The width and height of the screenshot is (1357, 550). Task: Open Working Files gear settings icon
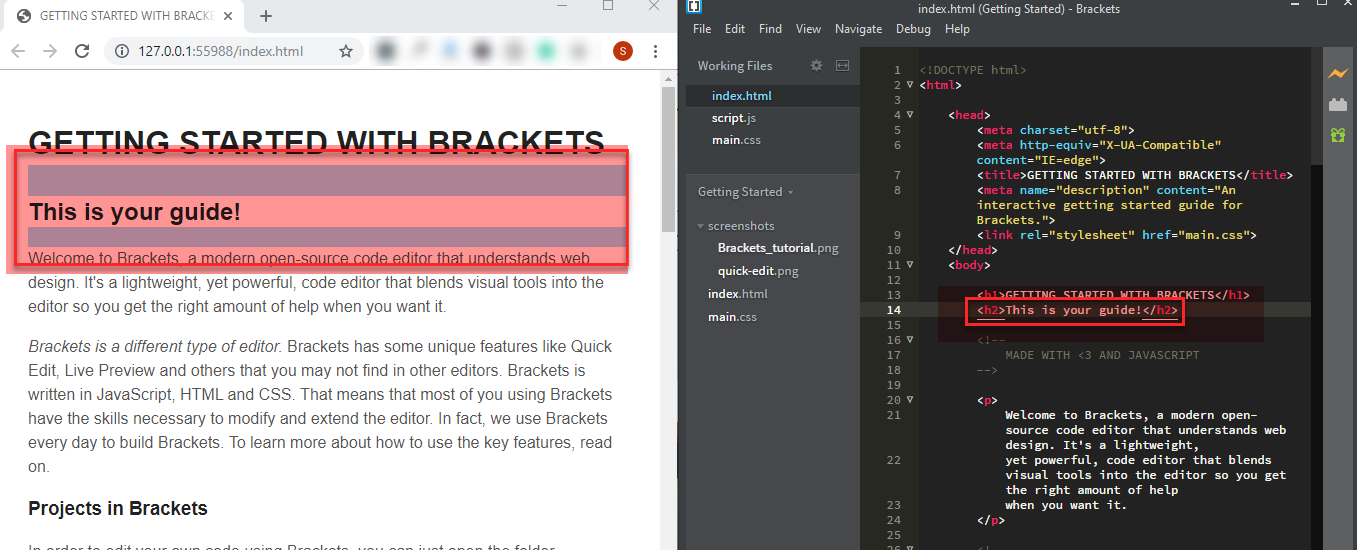(x=816, y=65)
